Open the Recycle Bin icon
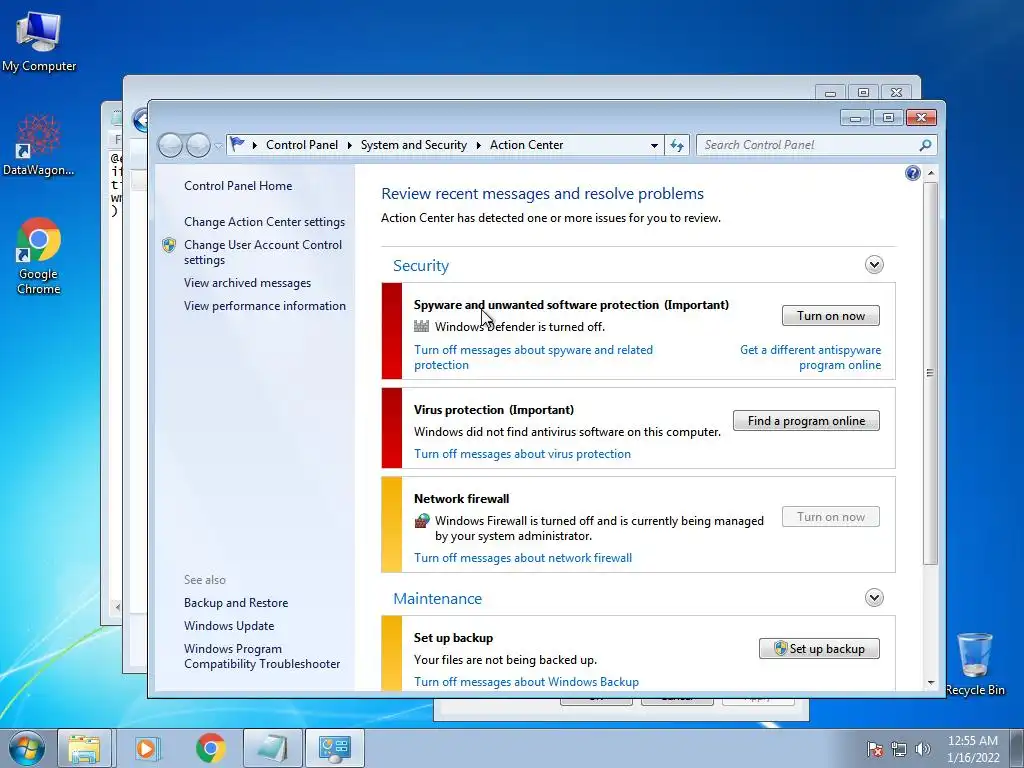Screen dimensions: 1024x768 tap(974, 664)
